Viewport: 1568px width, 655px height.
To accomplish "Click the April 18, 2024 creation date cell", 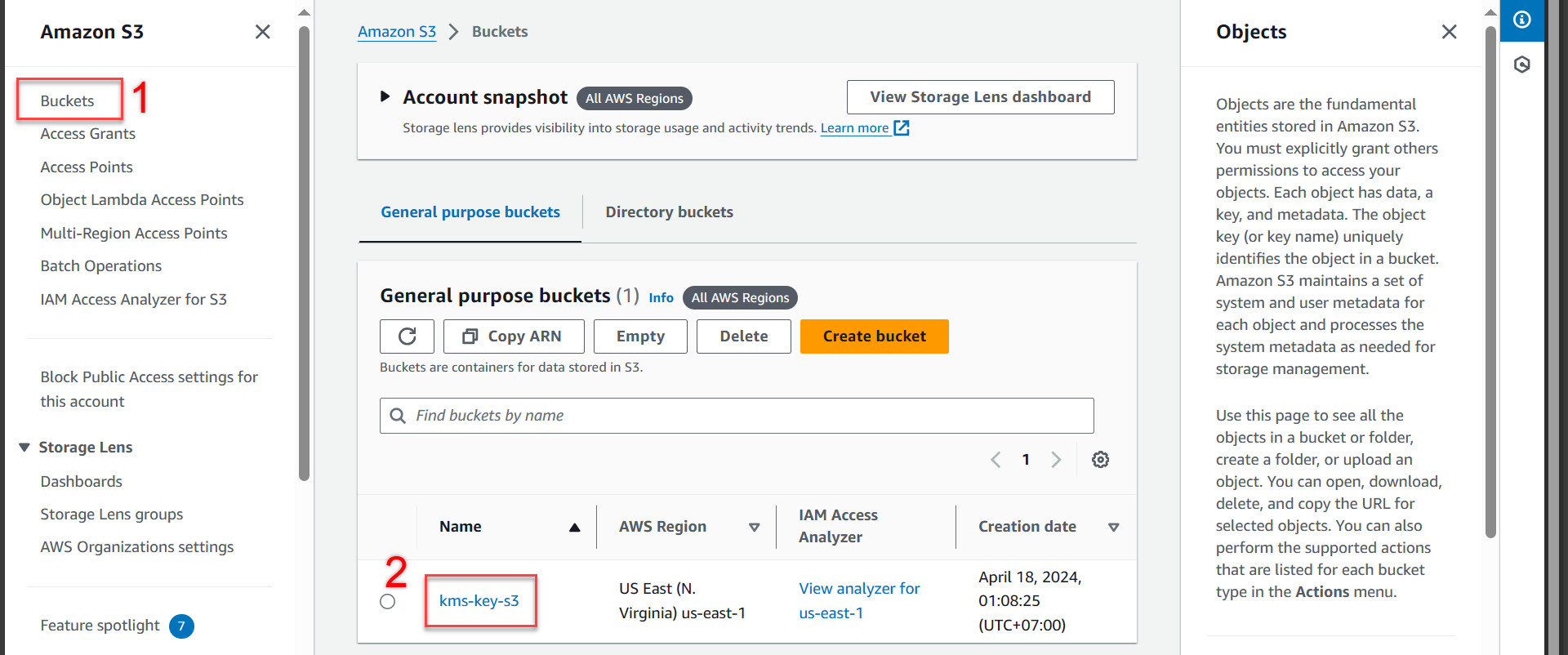I will coord(1031,601).
